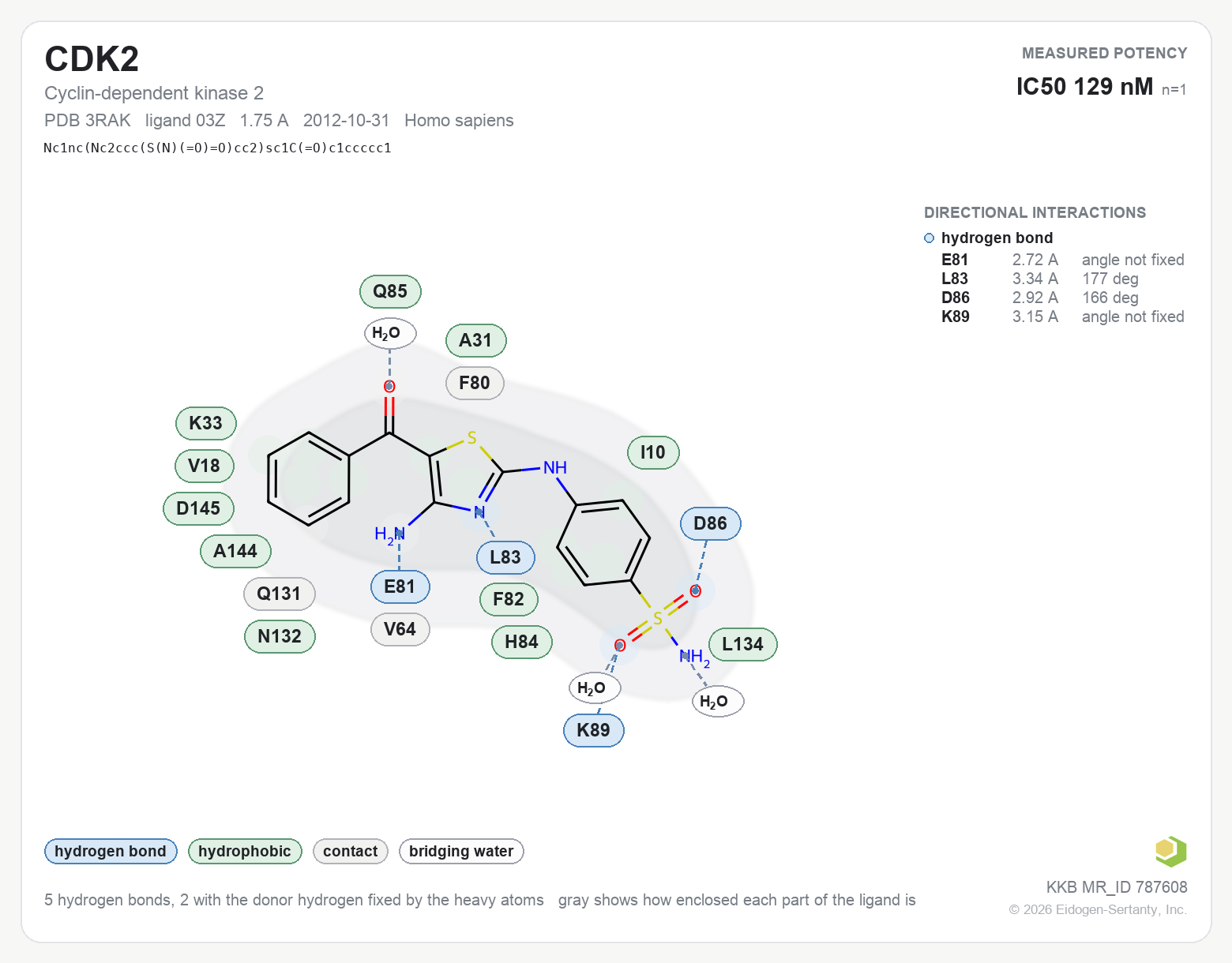Click residue F82
This screenshot has width=1232, height=963.
tap(509, 599)
